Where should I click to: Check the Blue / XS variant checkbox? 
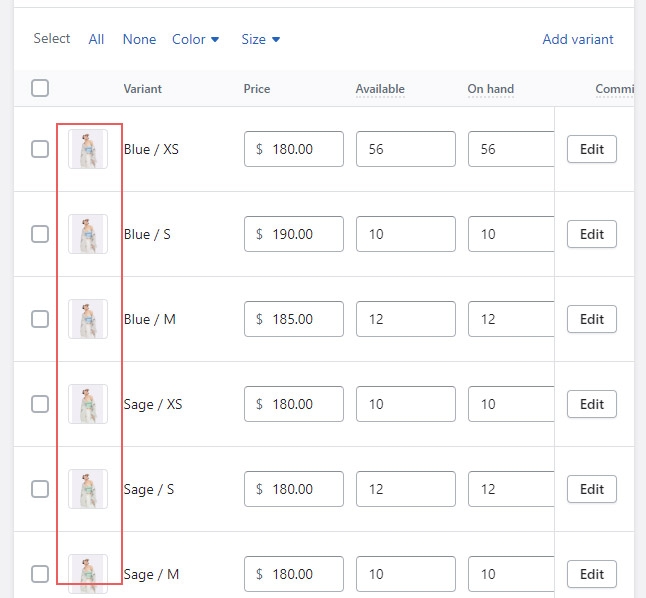[40, 149]
